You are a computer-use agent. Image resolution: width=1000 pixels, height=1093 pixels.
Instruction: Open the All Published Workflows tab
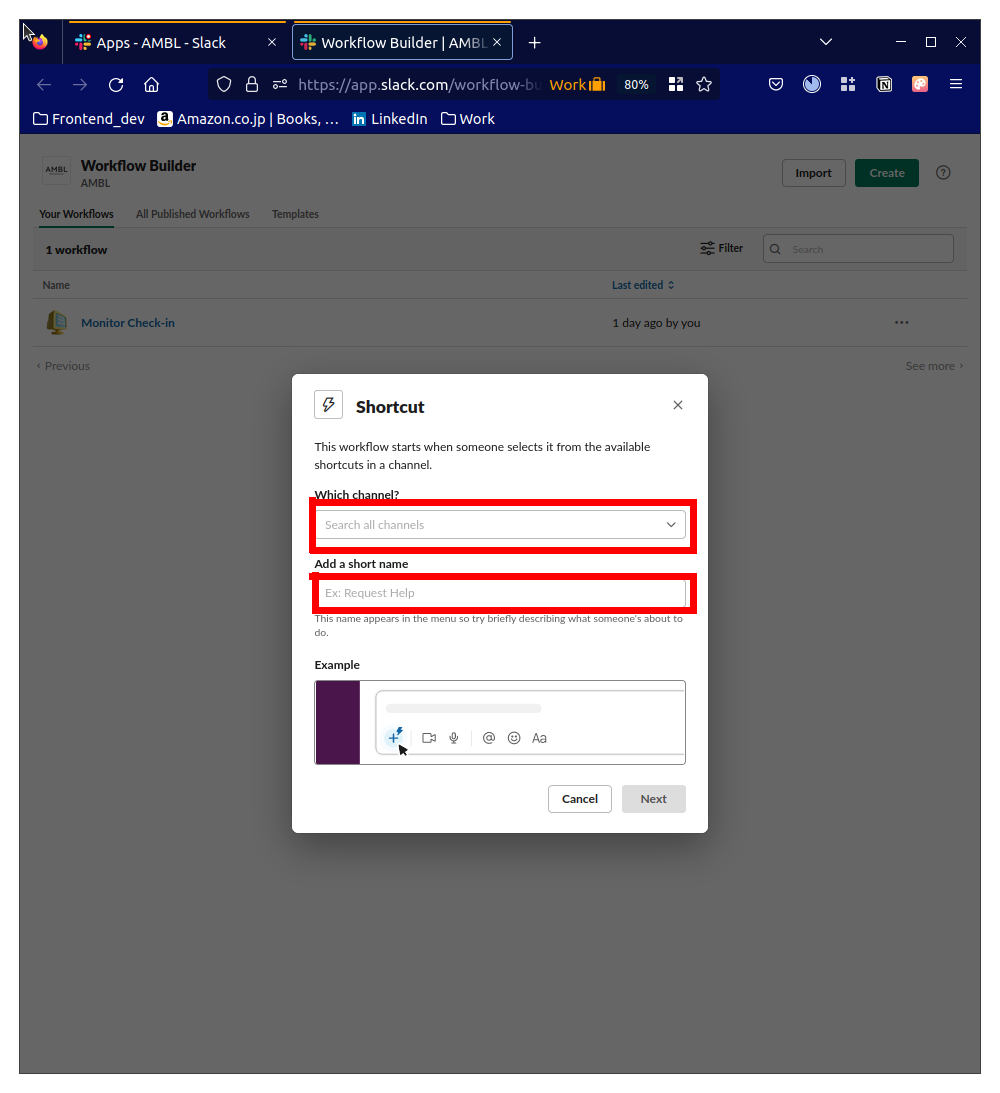point(192,214)
